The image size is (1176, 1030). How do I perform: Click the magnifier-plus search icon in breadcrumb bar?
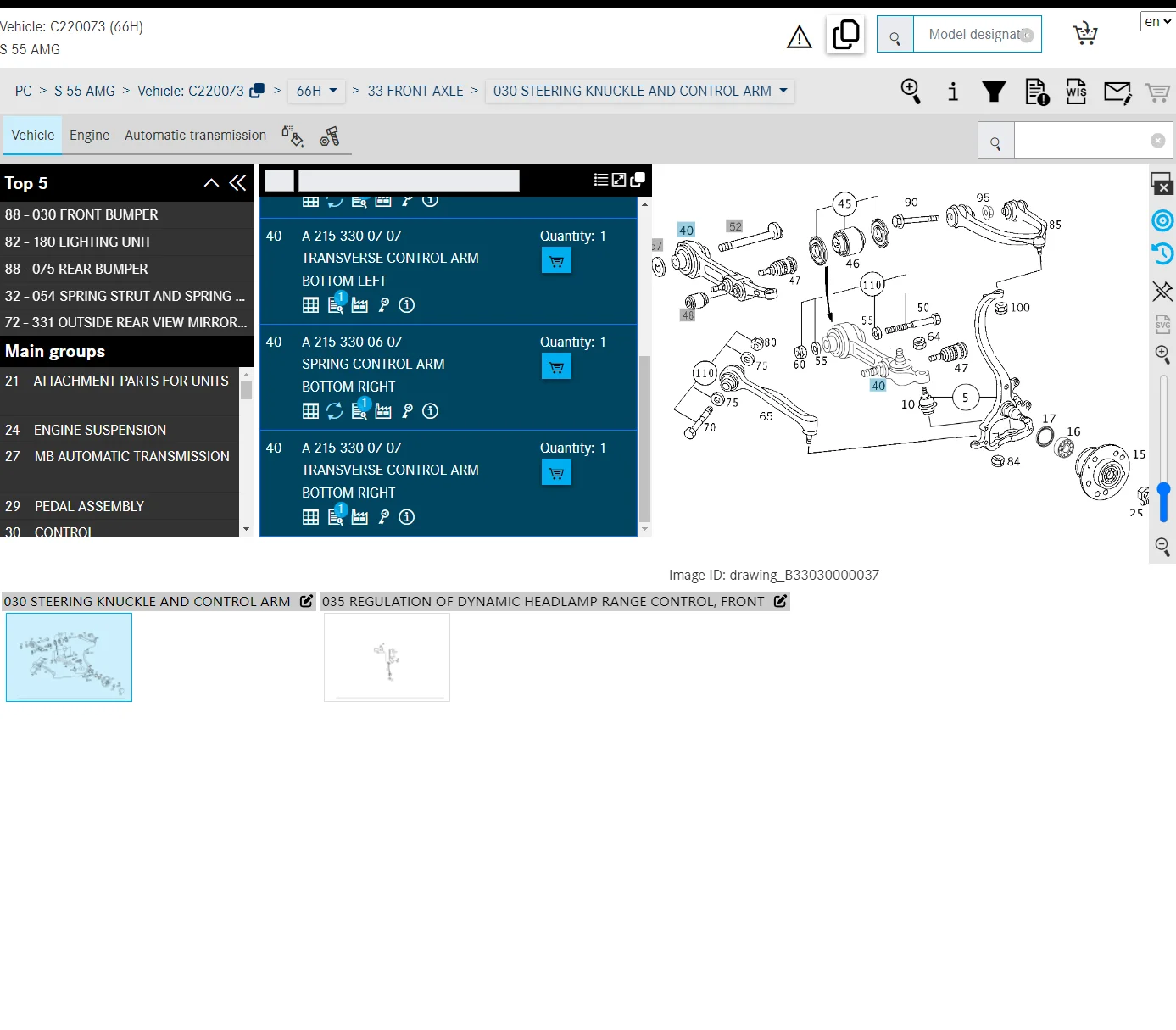[x=911, y=91]
